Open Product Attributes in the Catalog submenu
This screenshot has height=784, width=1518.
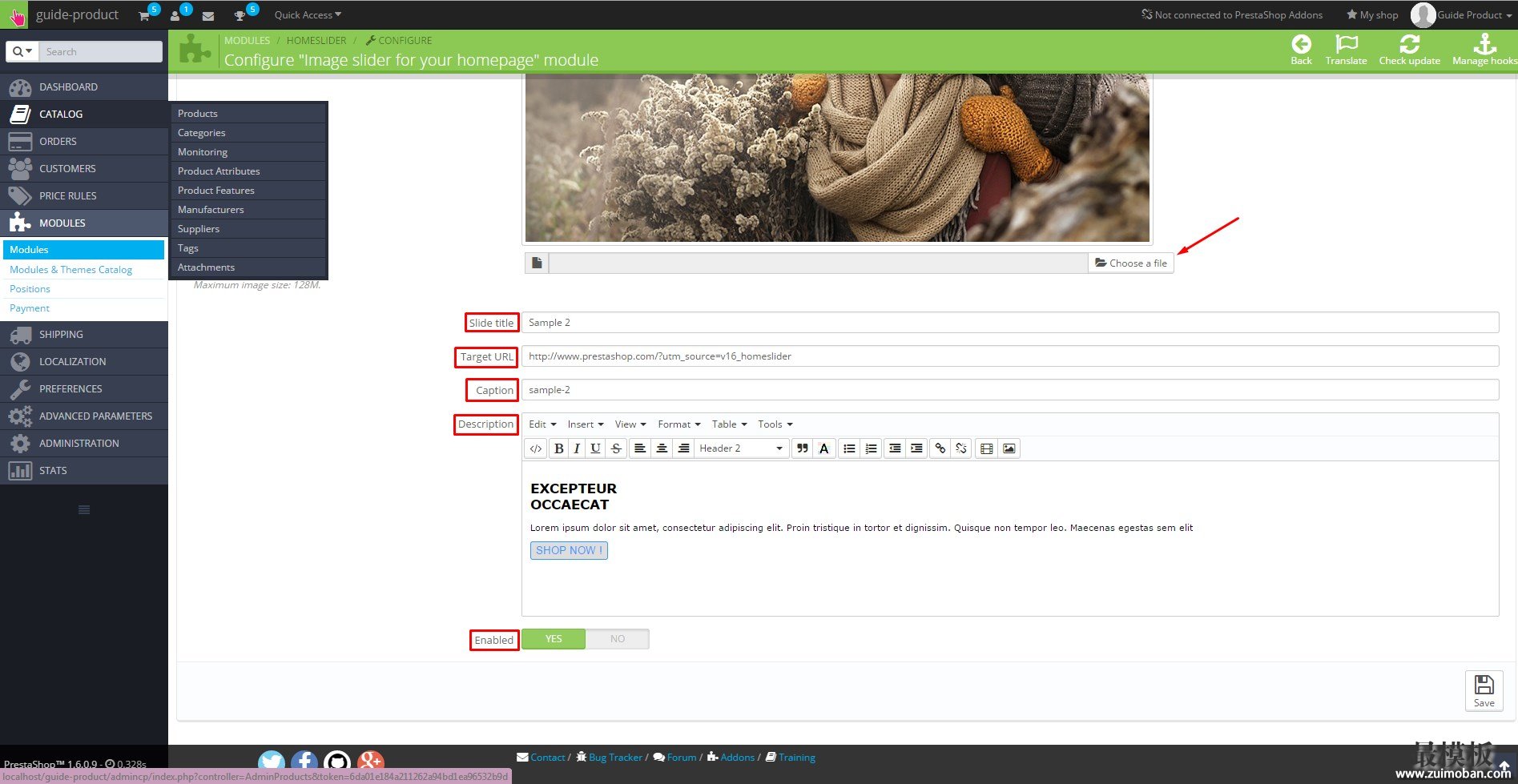(x=219, y=171)
